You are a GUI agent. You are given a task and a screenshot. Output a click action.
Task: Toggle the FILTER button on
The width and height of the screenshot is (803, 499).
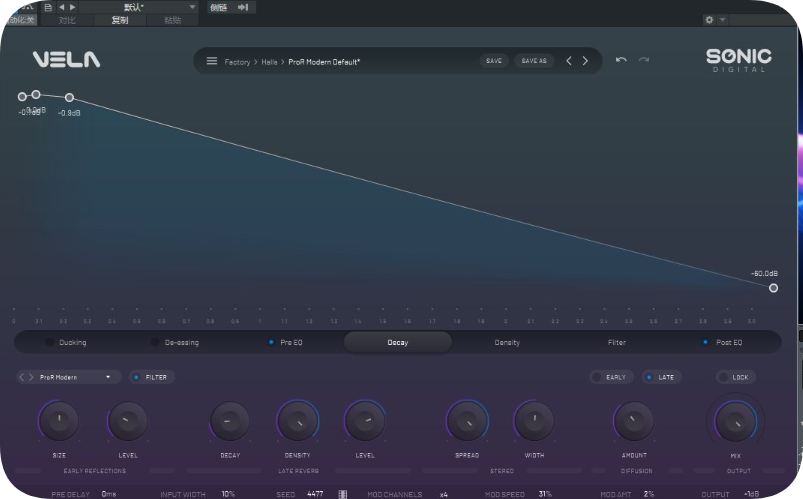(152, 377)
